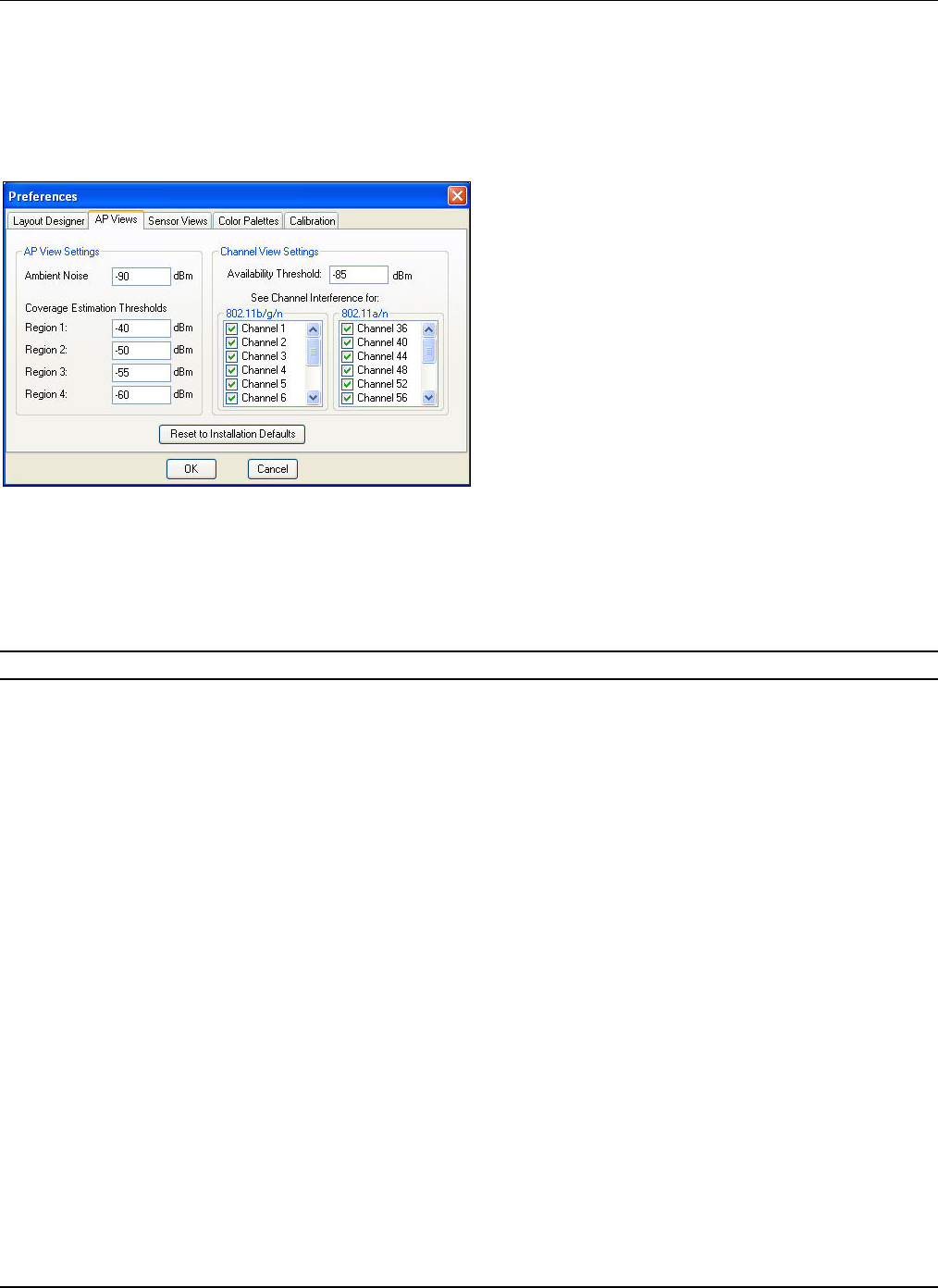Toggle the Channel 44 checkbox
The height and width of the screenshot is (1288, 938).
pos(348,356)
